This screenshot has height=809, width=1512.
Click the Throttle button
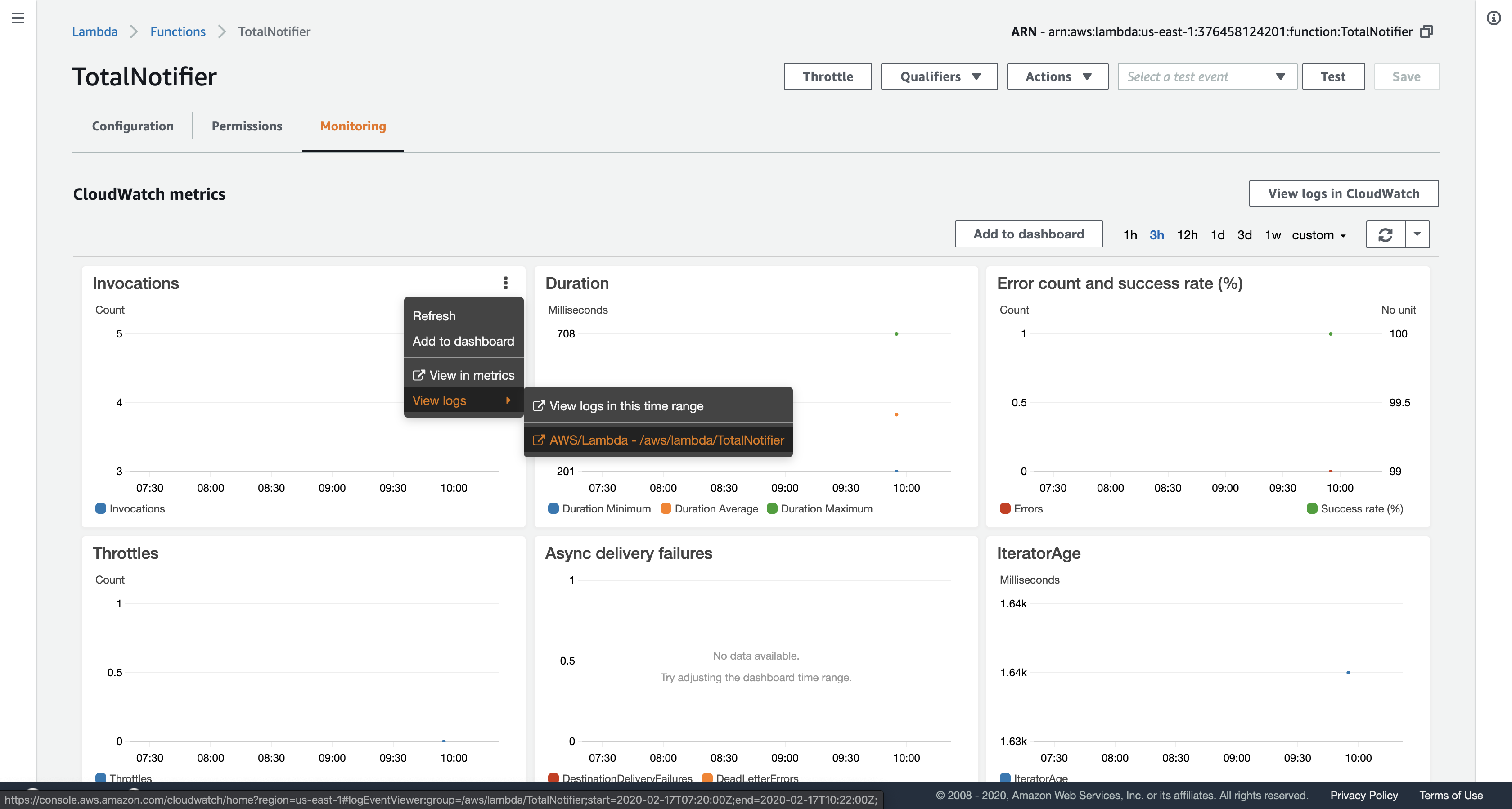pos(828,77)
